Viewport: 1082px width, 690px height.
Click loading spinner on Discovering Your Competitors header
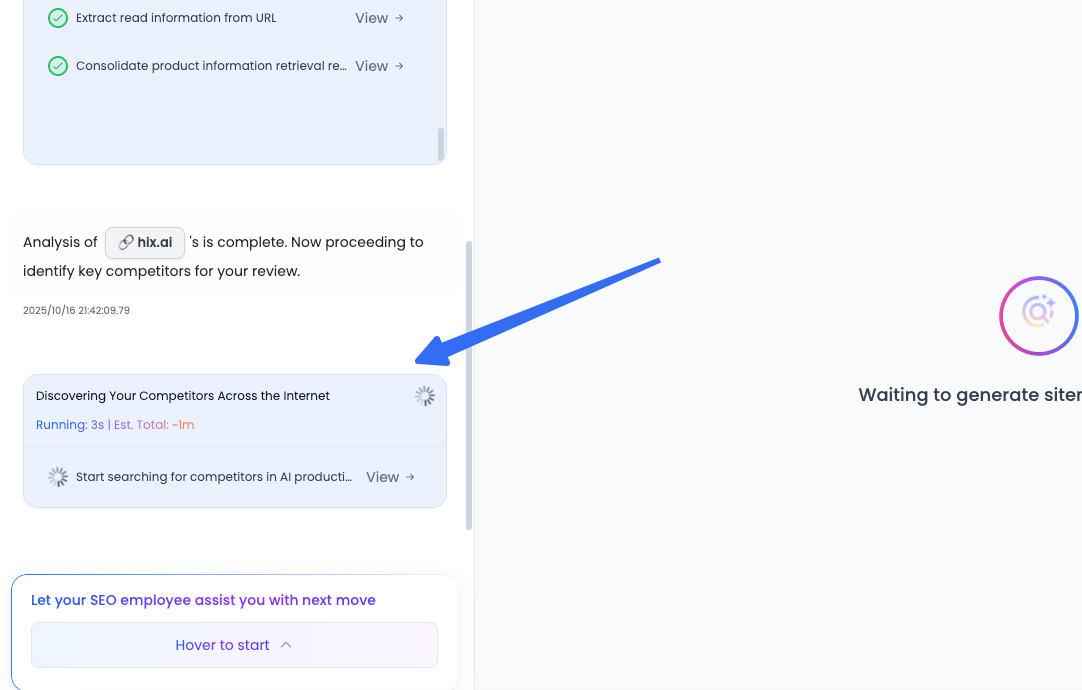[425, 396]
